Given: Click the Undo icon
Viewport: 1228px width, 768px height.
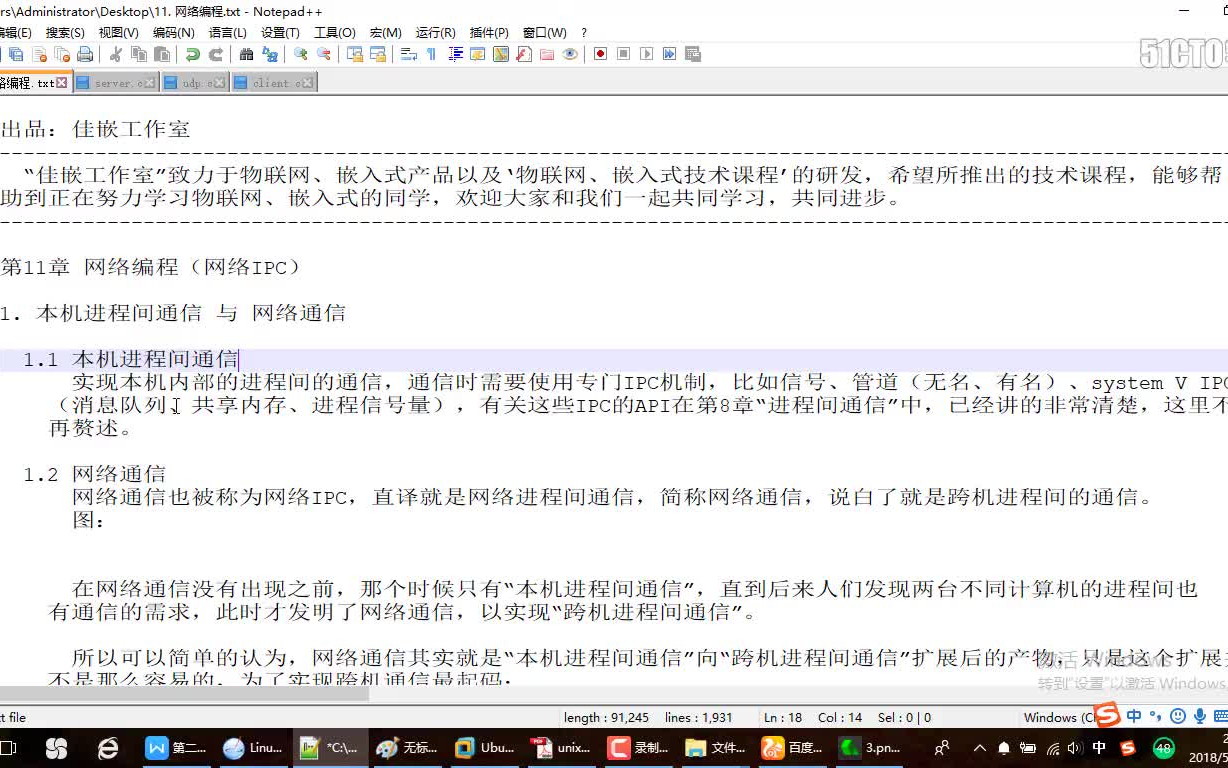Looking at the screenshot, I should pos(194,54).
